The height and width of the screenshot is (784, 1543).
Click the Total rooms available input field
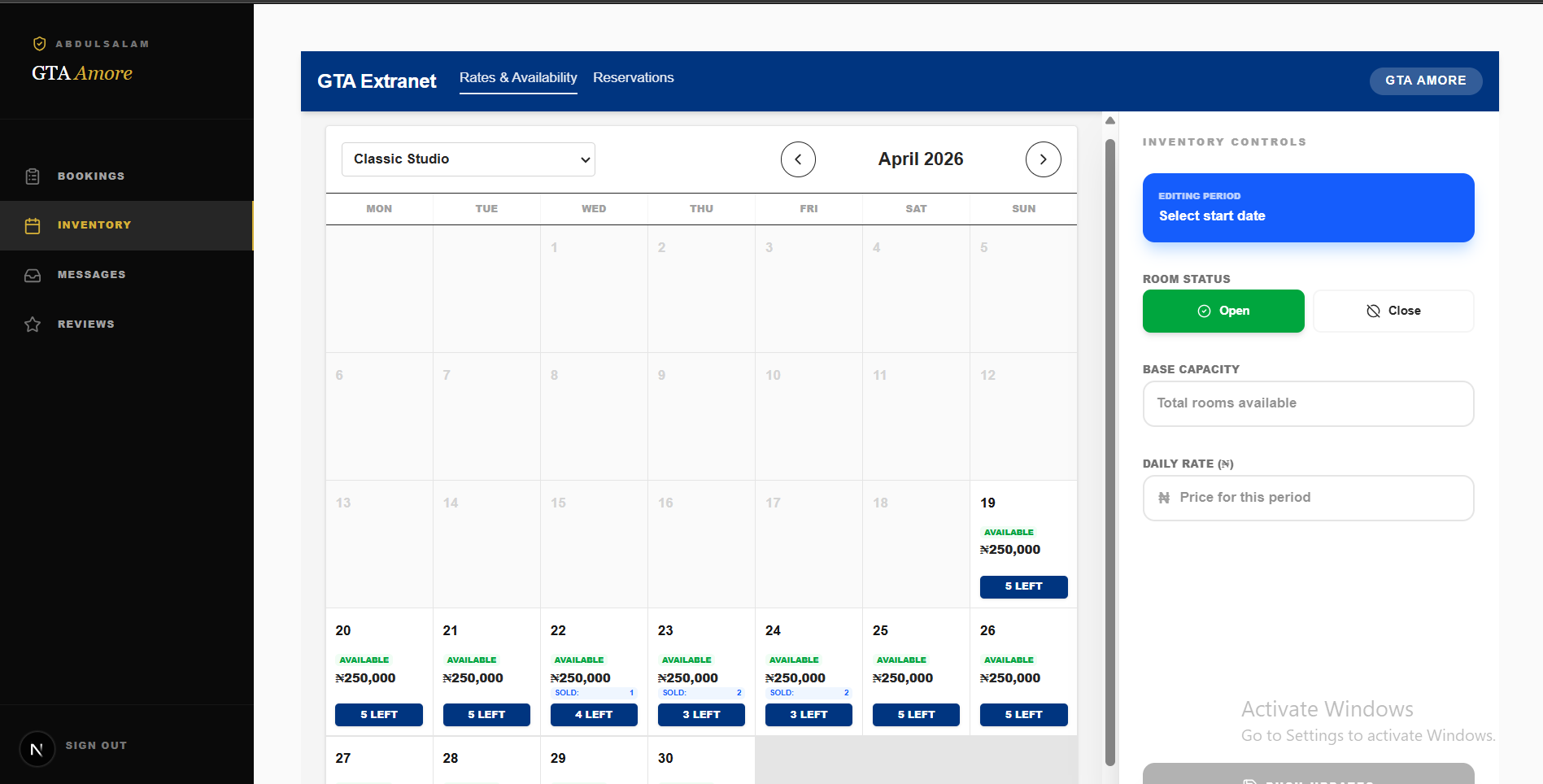coord(1308,403)
